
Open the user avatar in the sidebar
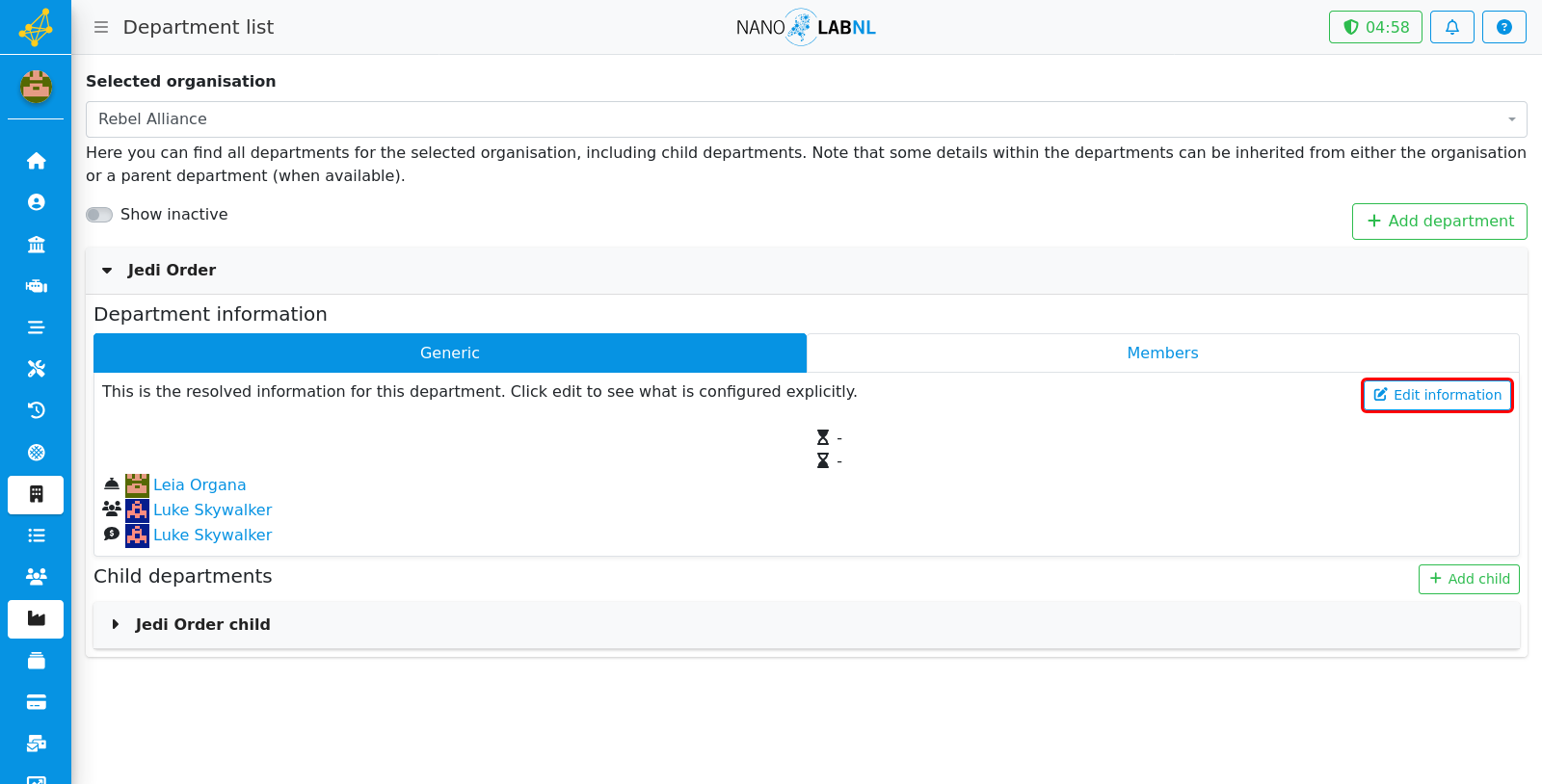[x=36, y=87]
